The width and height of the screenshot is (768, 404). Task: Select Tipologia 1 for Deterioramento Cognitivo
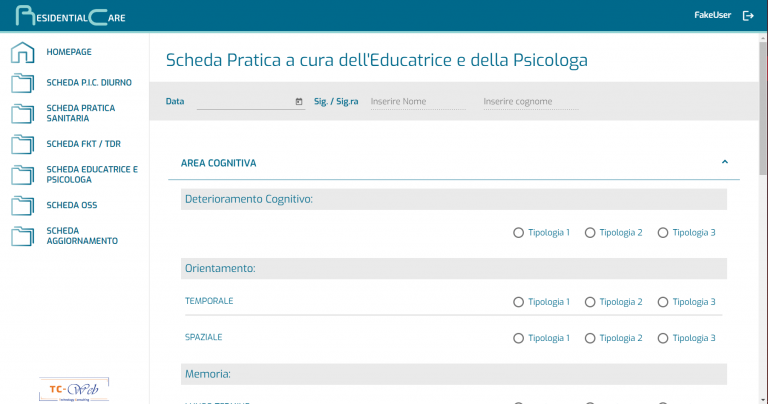coord(518,233)
